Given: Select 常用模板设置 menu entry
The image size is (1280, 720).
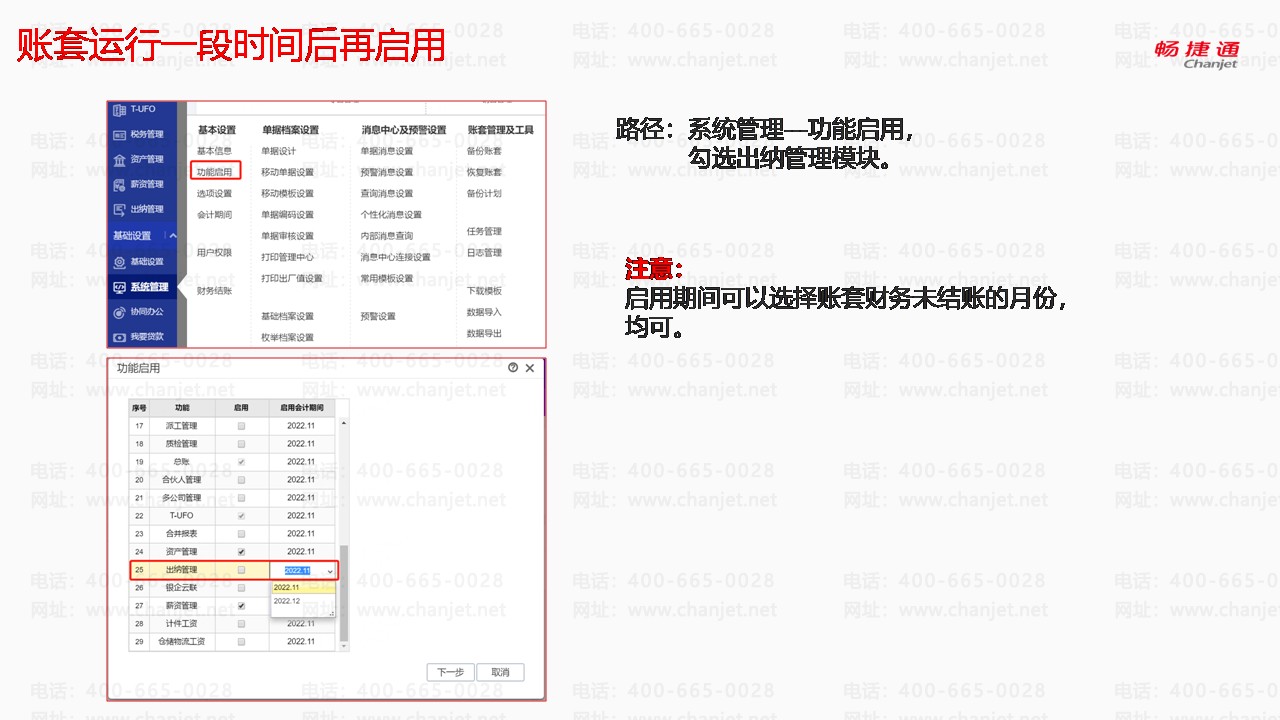Looking at the screenshot, I should [387, 278].
